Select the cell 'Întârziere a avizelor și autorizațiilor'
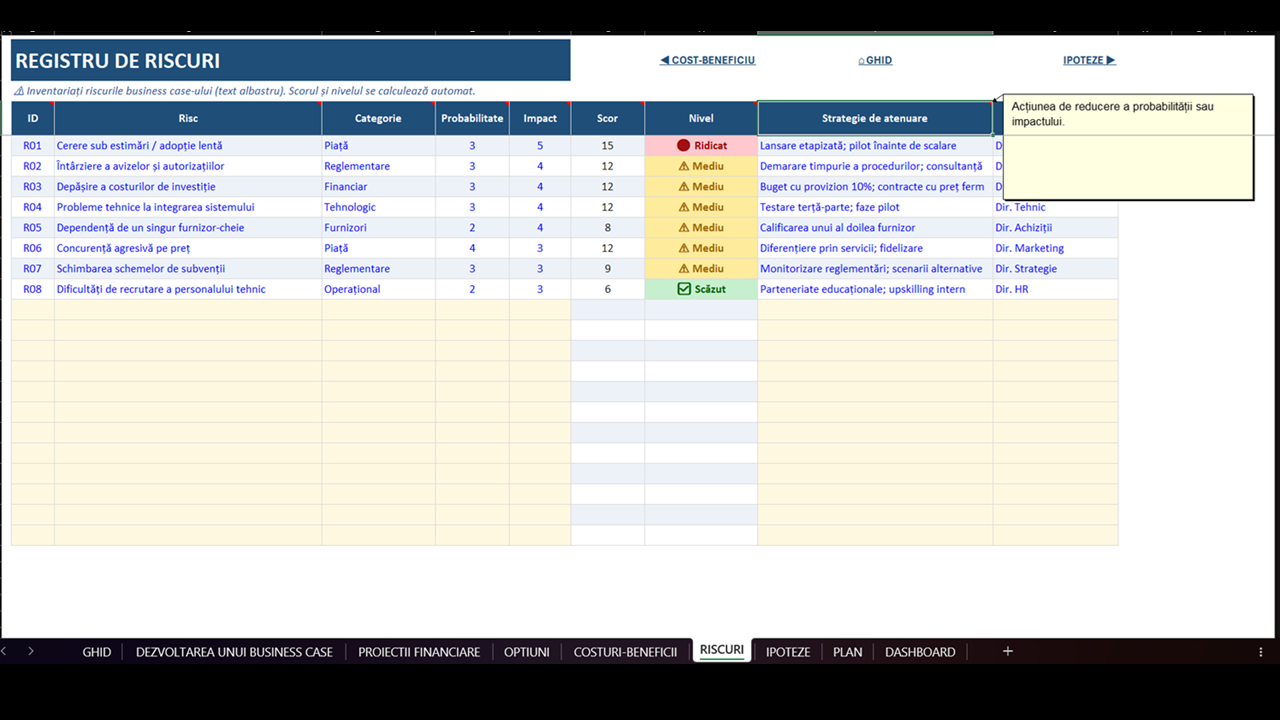The image size is (1280, 720). pos(188,166)
